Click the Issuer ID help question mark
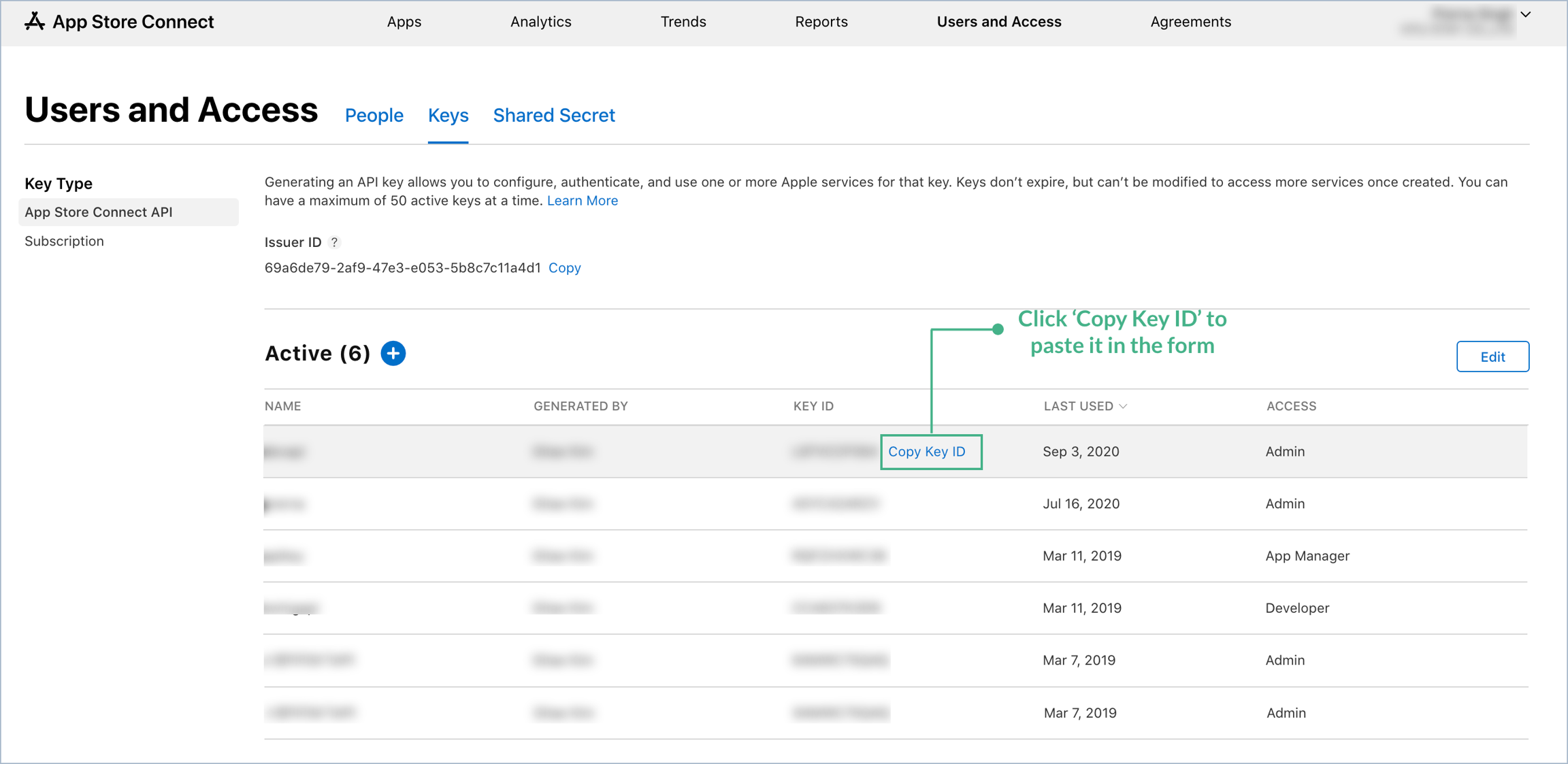This screenshot has width=1568, height=764. (x=334, y=242)
